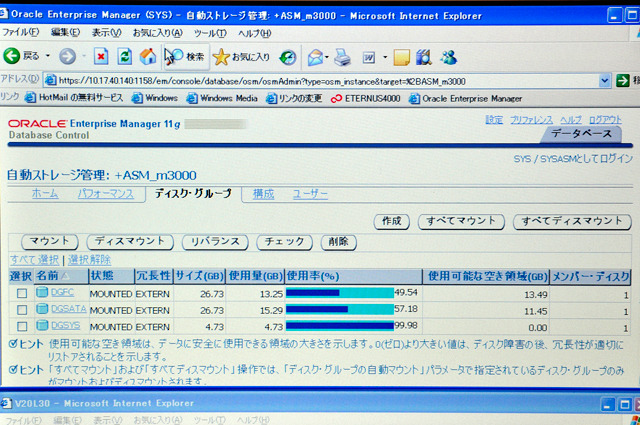Check the DGFC row checkbox
The width and height of the screenshot is (640, 425).
click(x=22, y=293)
